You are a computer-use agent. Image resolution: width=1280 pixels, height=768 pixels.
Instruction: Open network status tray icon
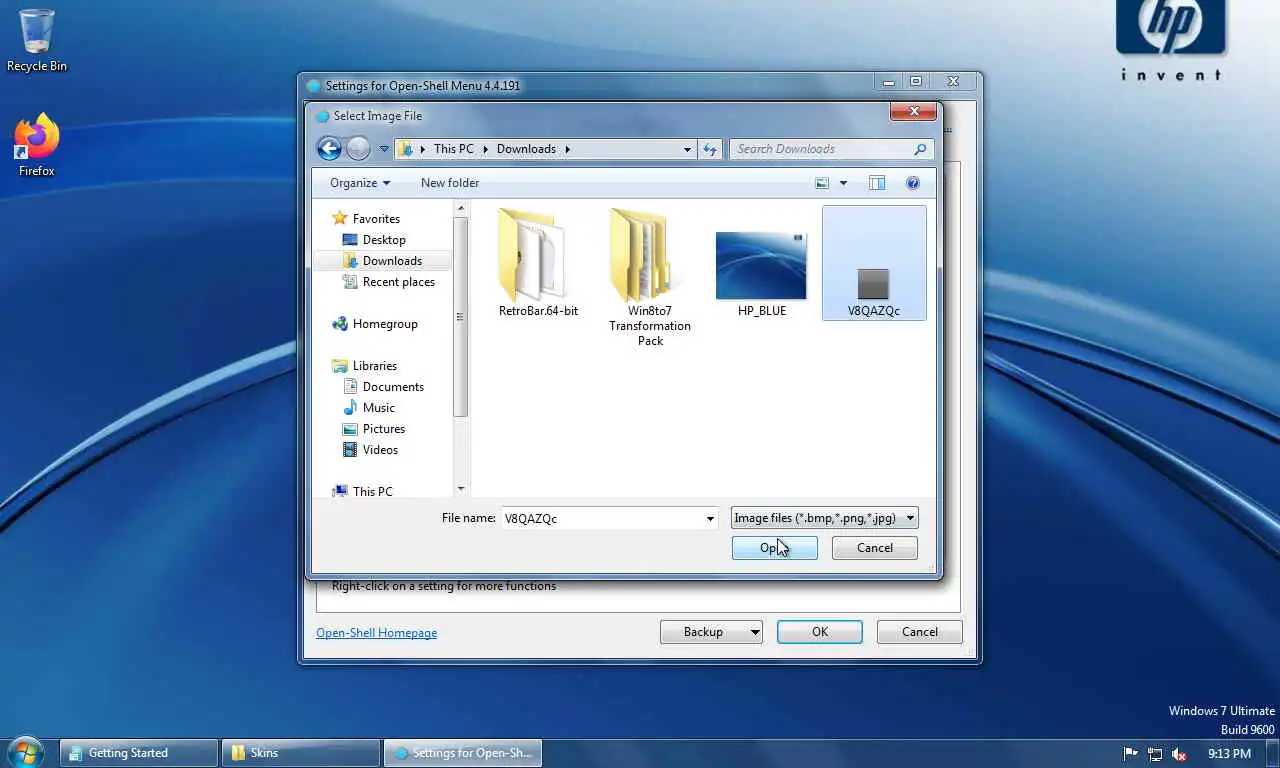point(1155,754)
